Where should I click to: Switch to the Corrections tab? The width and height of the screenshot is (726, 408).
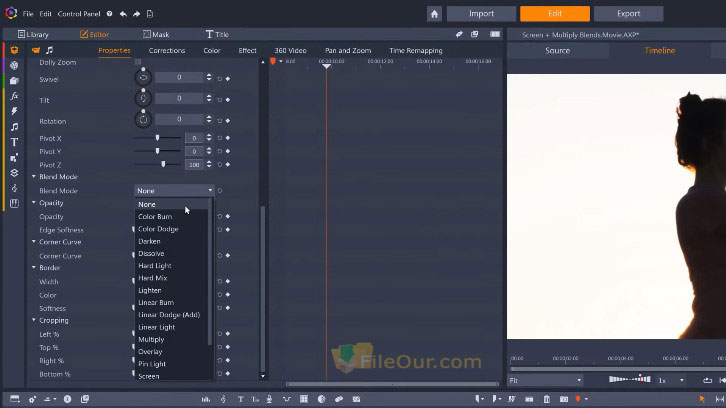[x=167, y=50]
